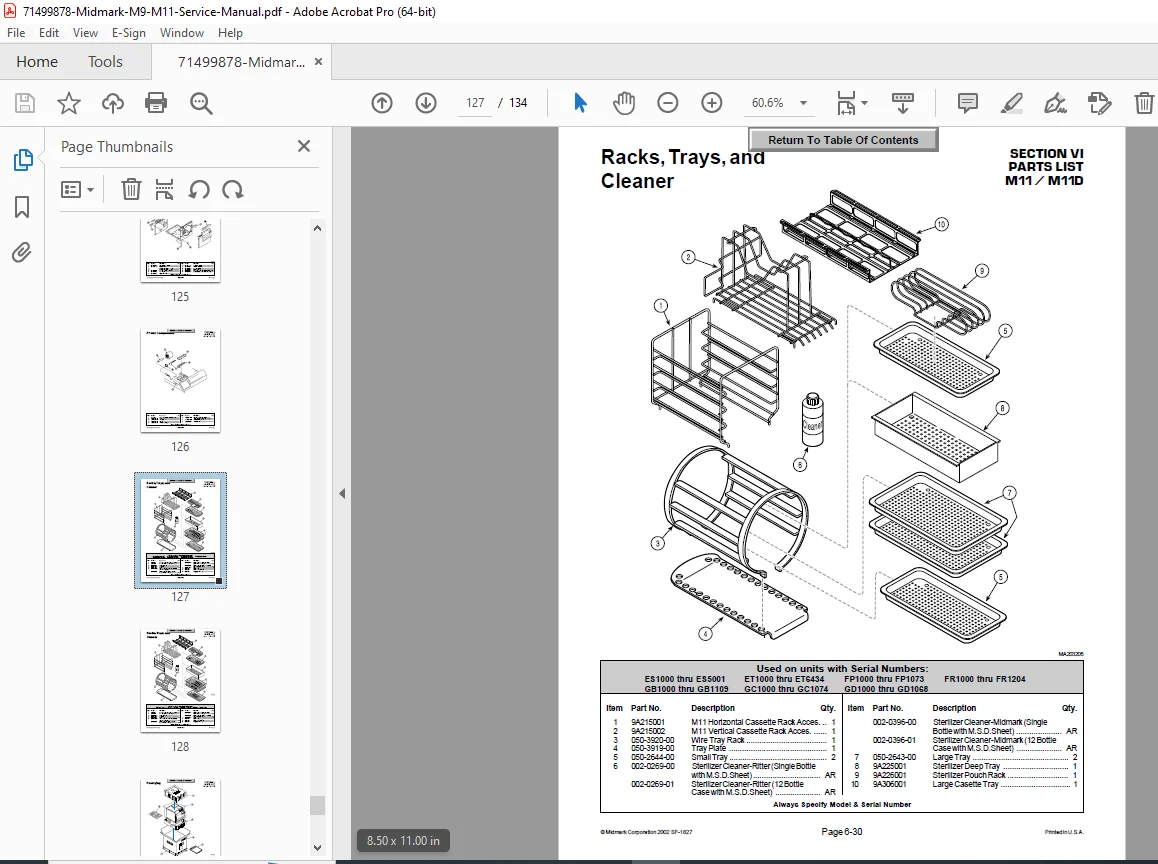Viewport: 1158px width, 864px height.
Task: Open the Help menu
Action: pyautogui.click(x=230, y=32)
